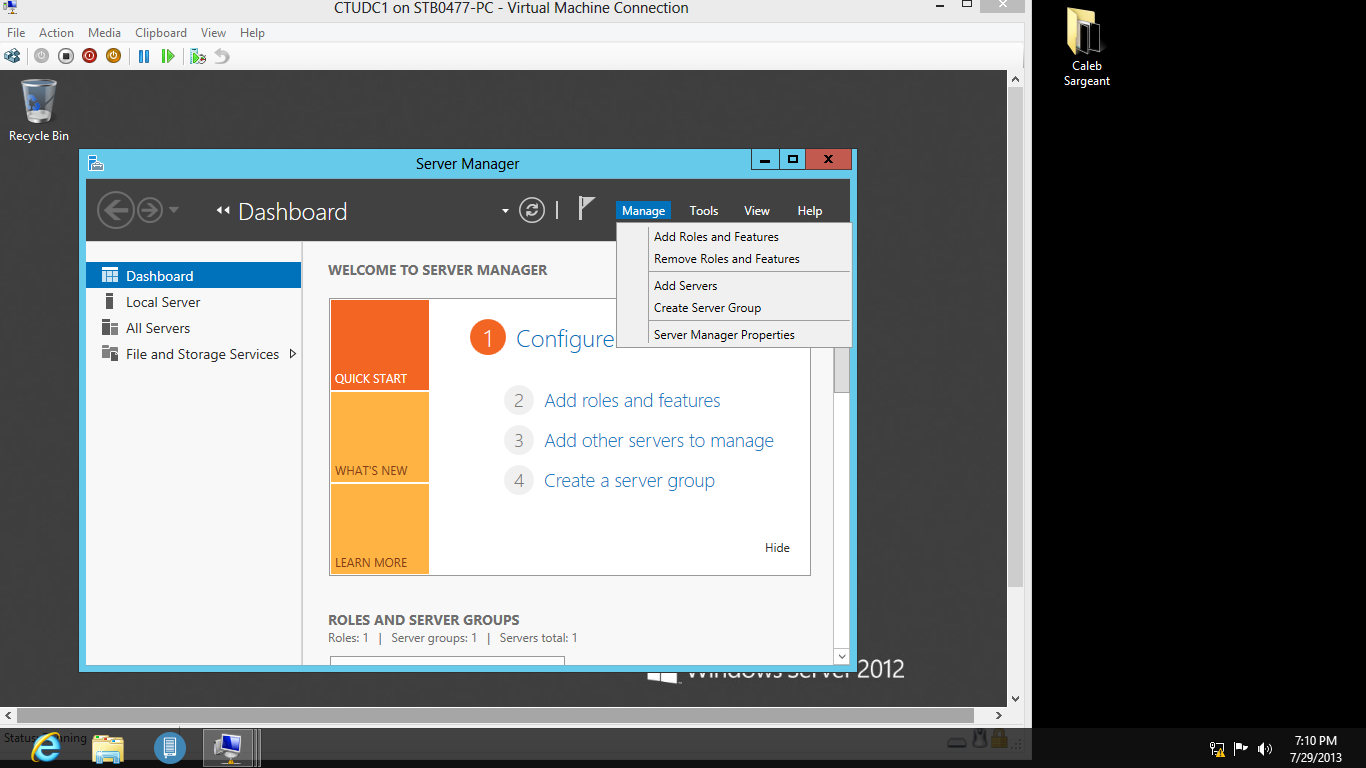Click the Virtual Machine Connection taskbar button
Screen dimensions: 1366x768
[230, 747]
